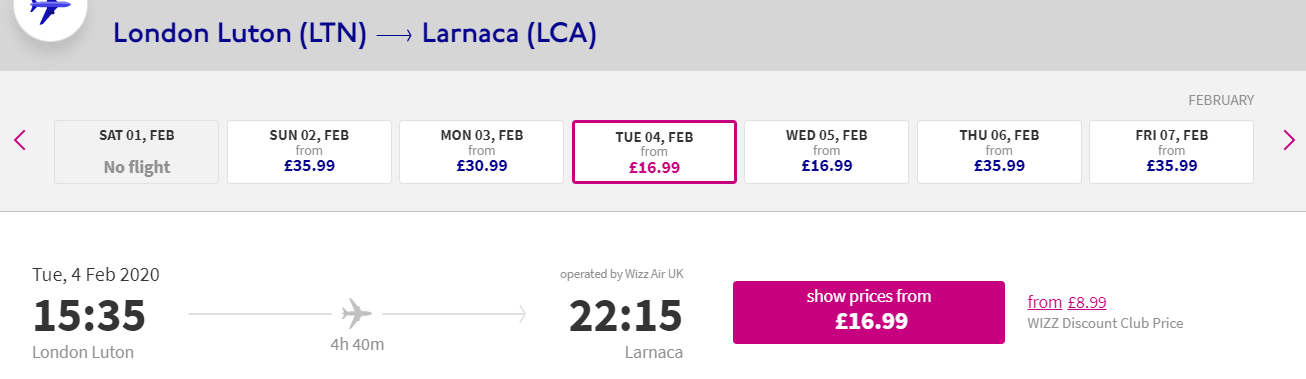The image size is (1306, 379).
Task: Click the 22:15 arrival time
Action: [626, 316]
